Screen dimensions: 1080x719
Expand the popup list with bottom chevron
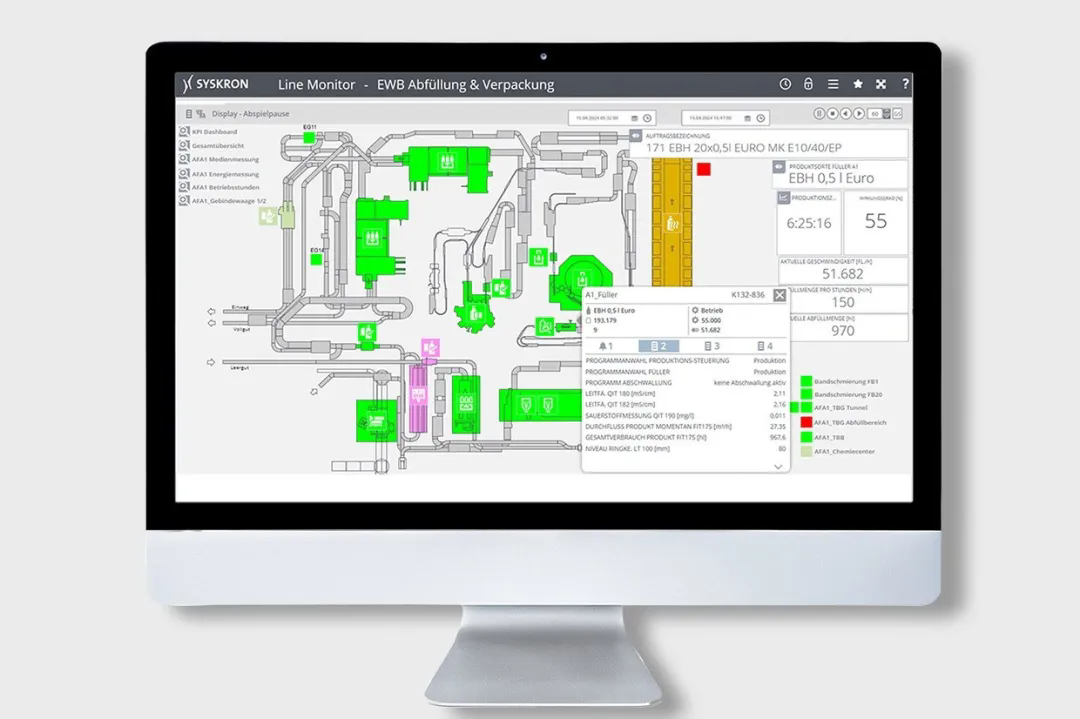(778, 466)
